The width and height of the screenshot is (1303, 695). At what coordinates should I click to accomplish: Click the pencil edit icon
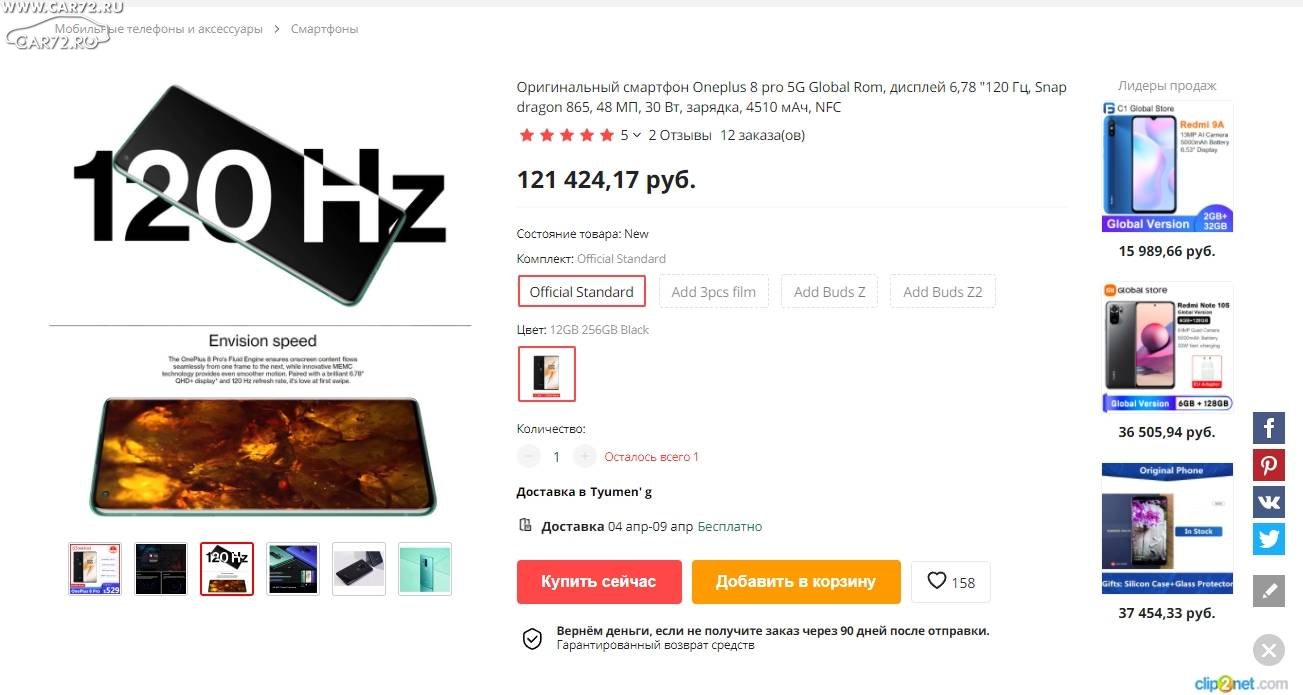pos(1268,591)
